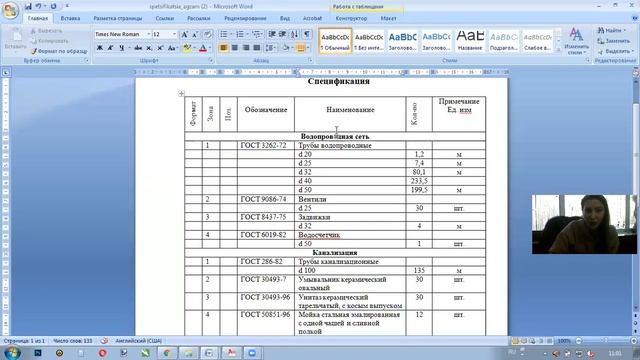Click the Наименование table header cell
This screenshot has height=360, width=640.
tap(350, 114)
